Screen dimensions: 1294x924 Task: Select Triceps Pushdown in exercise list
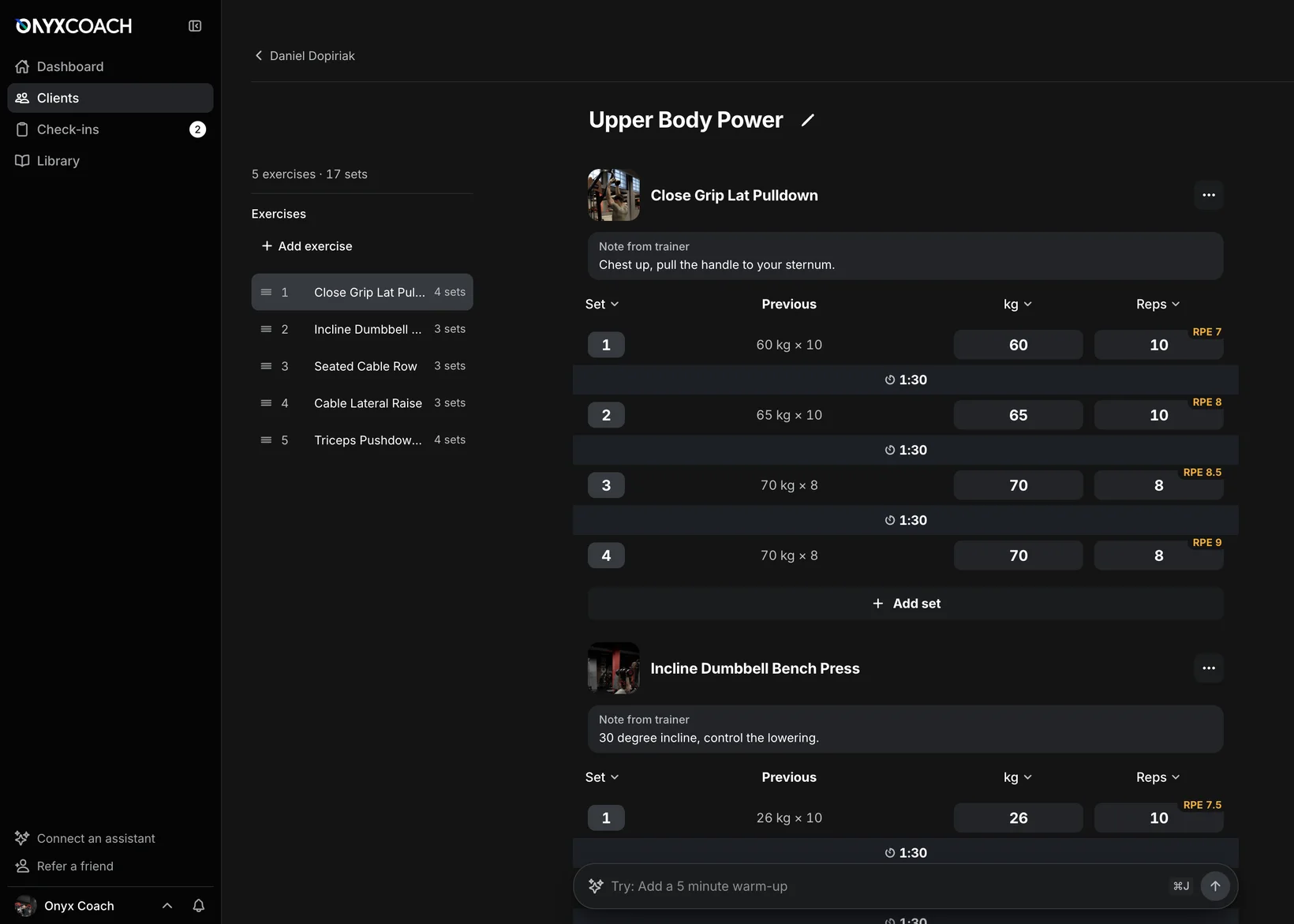(x=362, y=440)
